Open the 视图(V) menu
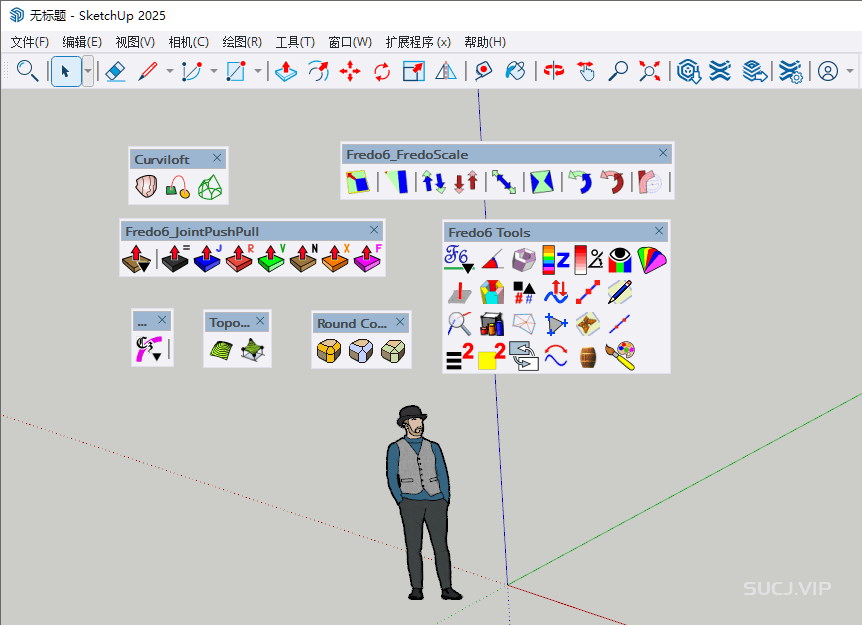Viewport: 862px width, 625px height. [135, 42]
